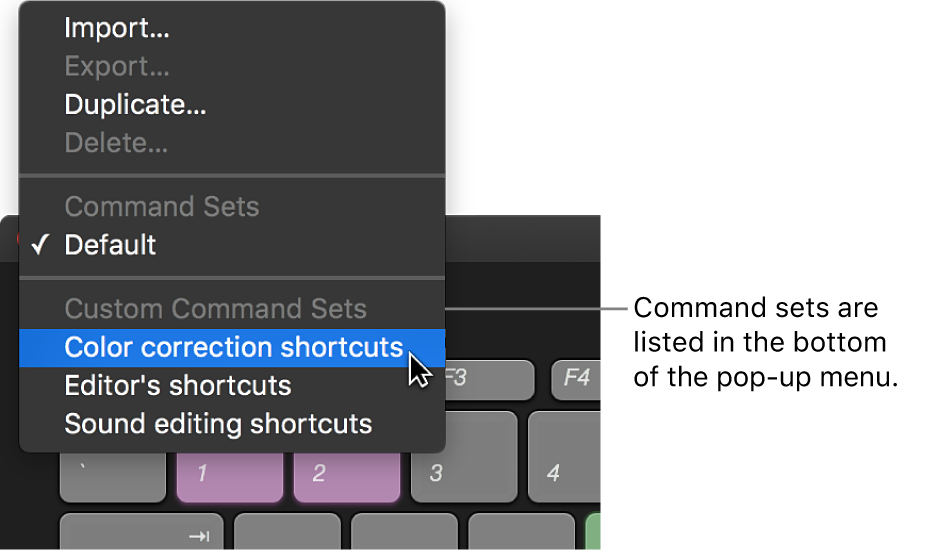This screenshot has width=934, height=552.
Task: Choose the Color correction shortcuts command set
Action: coord(233,348)
